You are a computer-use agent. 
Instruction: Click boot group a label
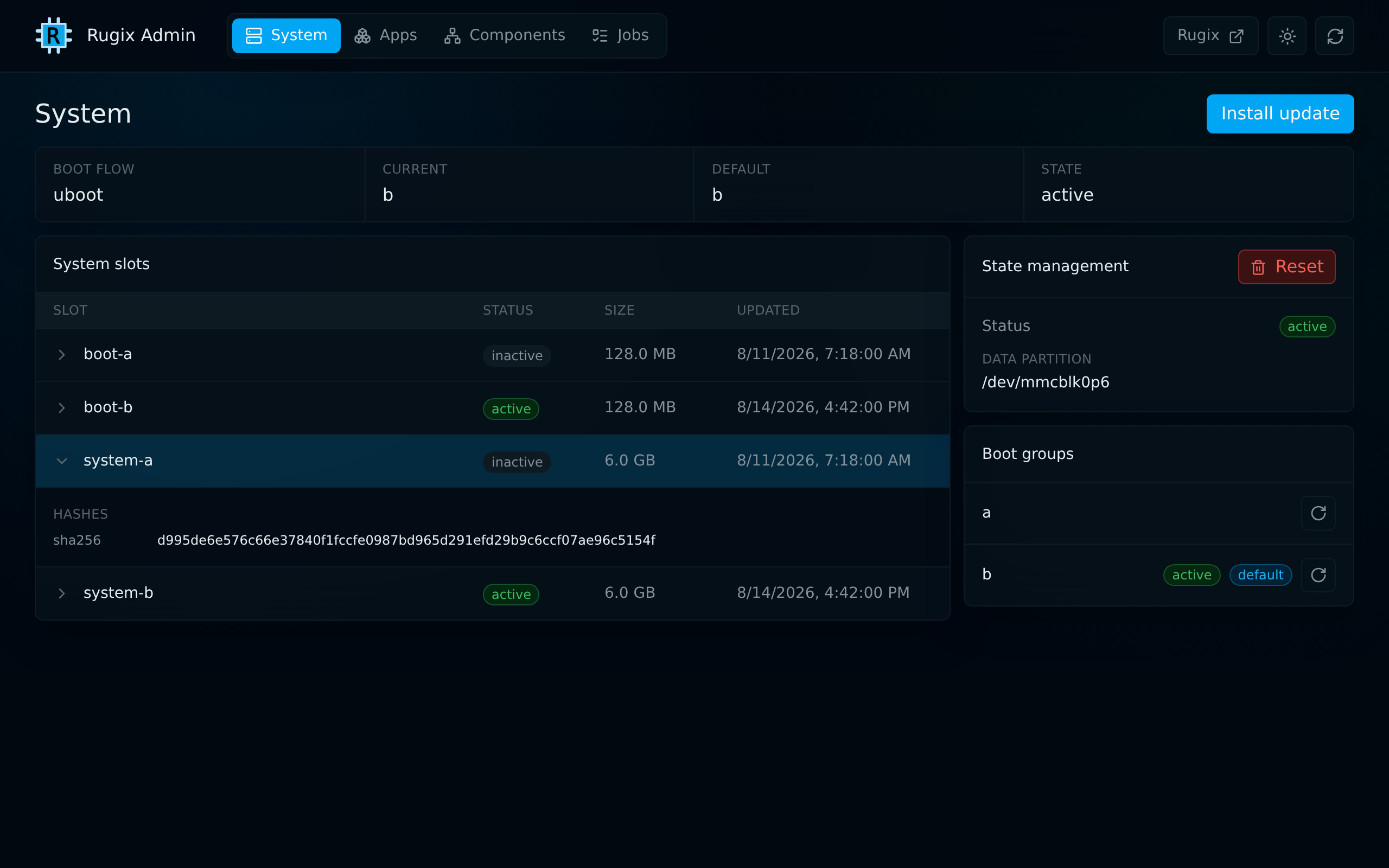click(986, 513)
